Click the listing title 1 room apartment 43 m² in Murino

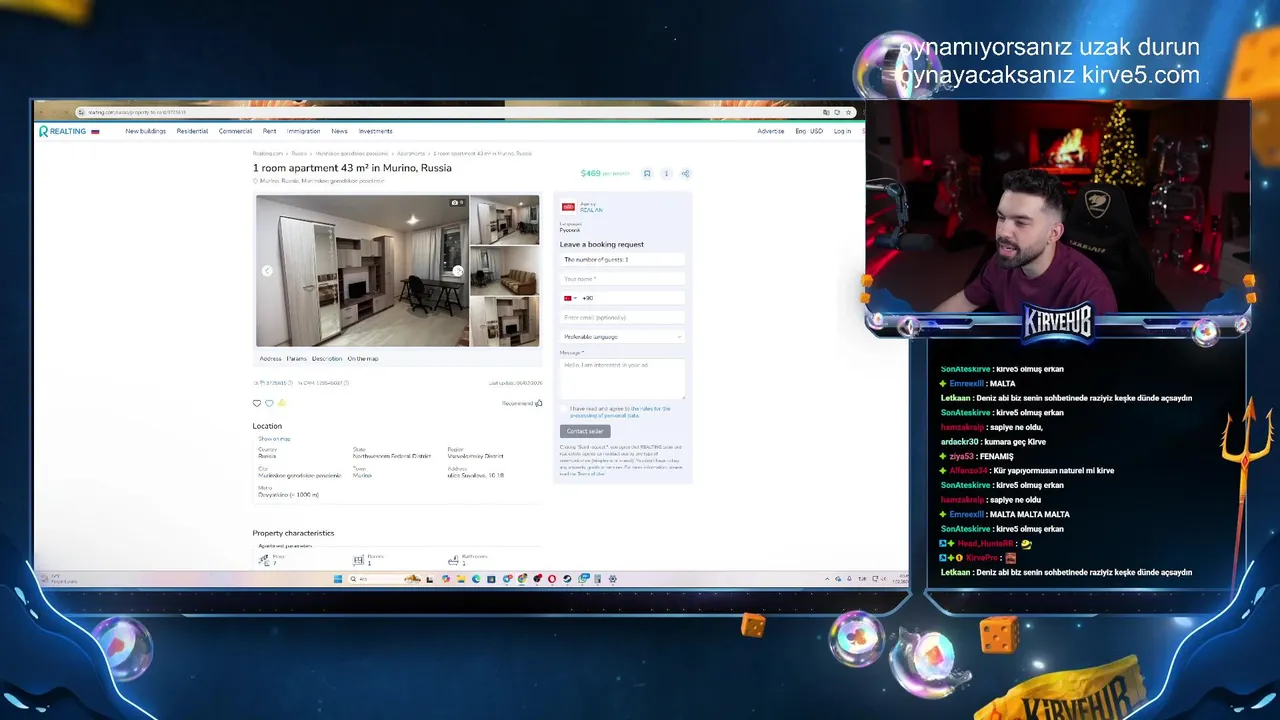click(x=352, y=168)
